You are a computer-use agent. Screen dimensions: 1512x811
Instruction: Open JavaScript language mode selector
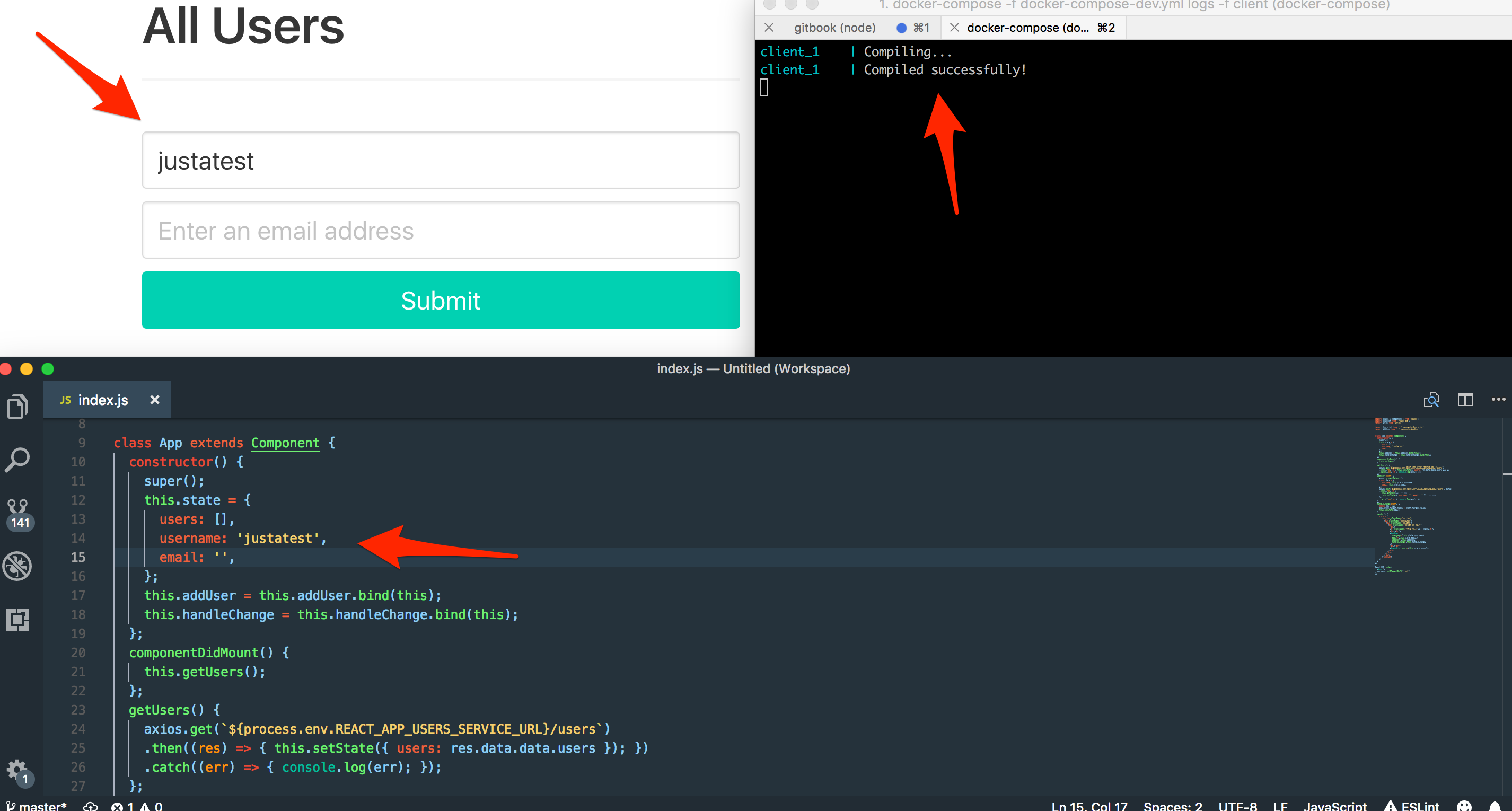tap(1335, 805)
